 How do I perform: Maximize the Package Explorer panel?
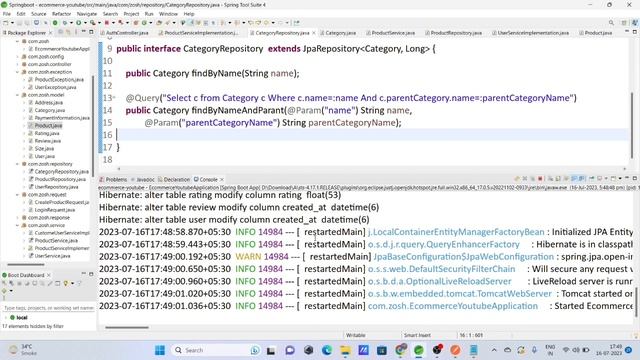(x=91, y=32)
